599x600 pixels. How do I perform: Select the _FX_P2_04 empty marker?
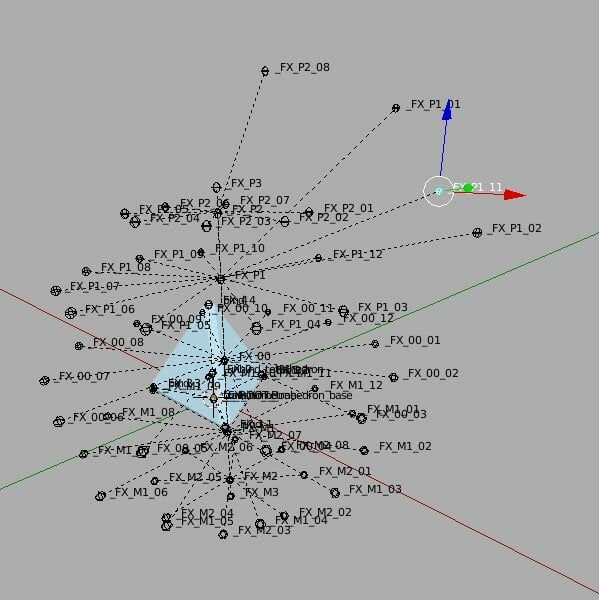tap(135, 222)
